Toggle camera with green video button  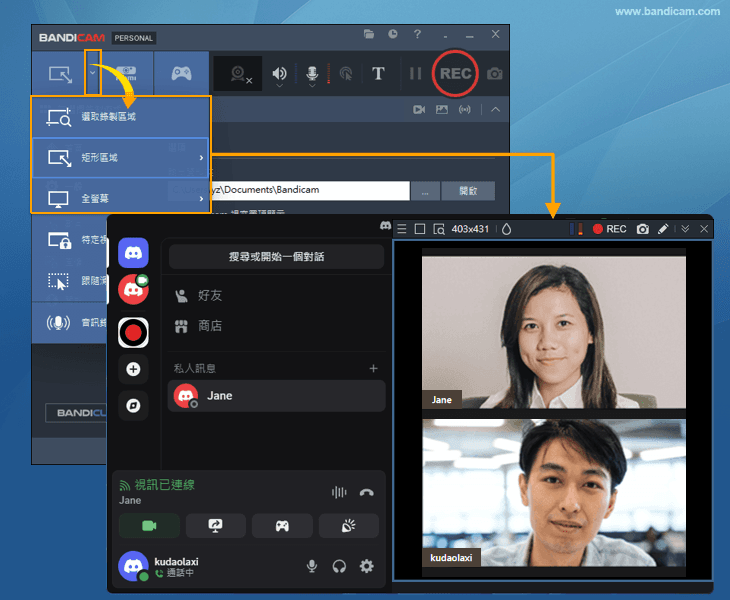tap(149, 526)
